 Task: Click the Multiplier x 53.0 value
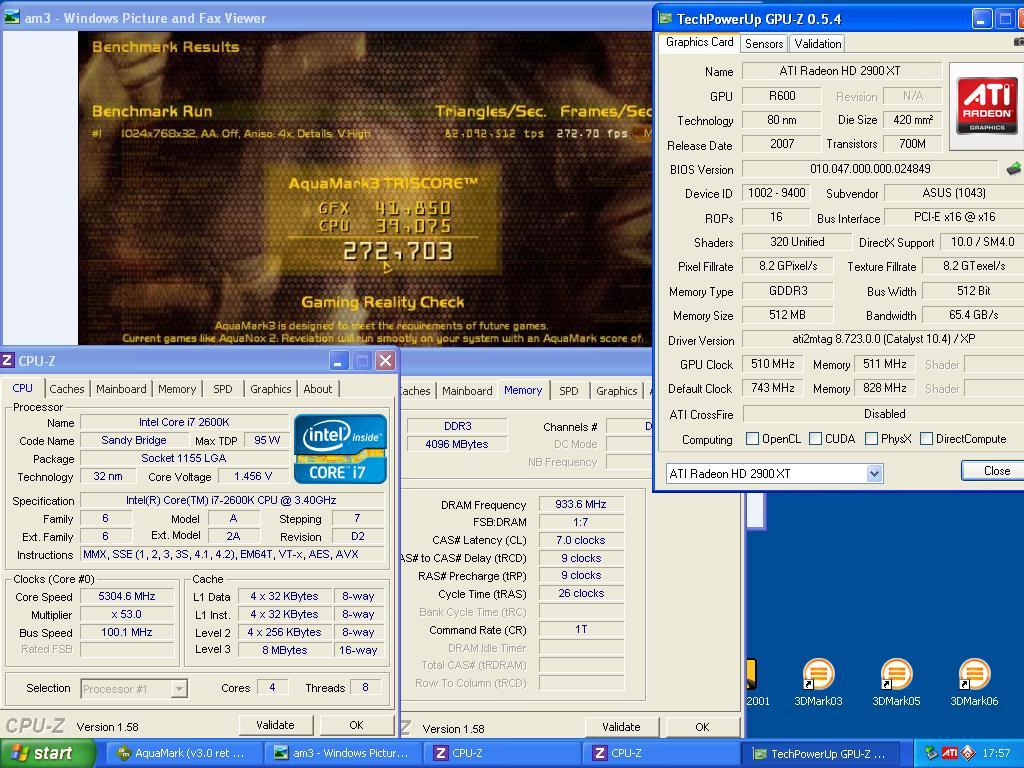click(x=127, y=615)
